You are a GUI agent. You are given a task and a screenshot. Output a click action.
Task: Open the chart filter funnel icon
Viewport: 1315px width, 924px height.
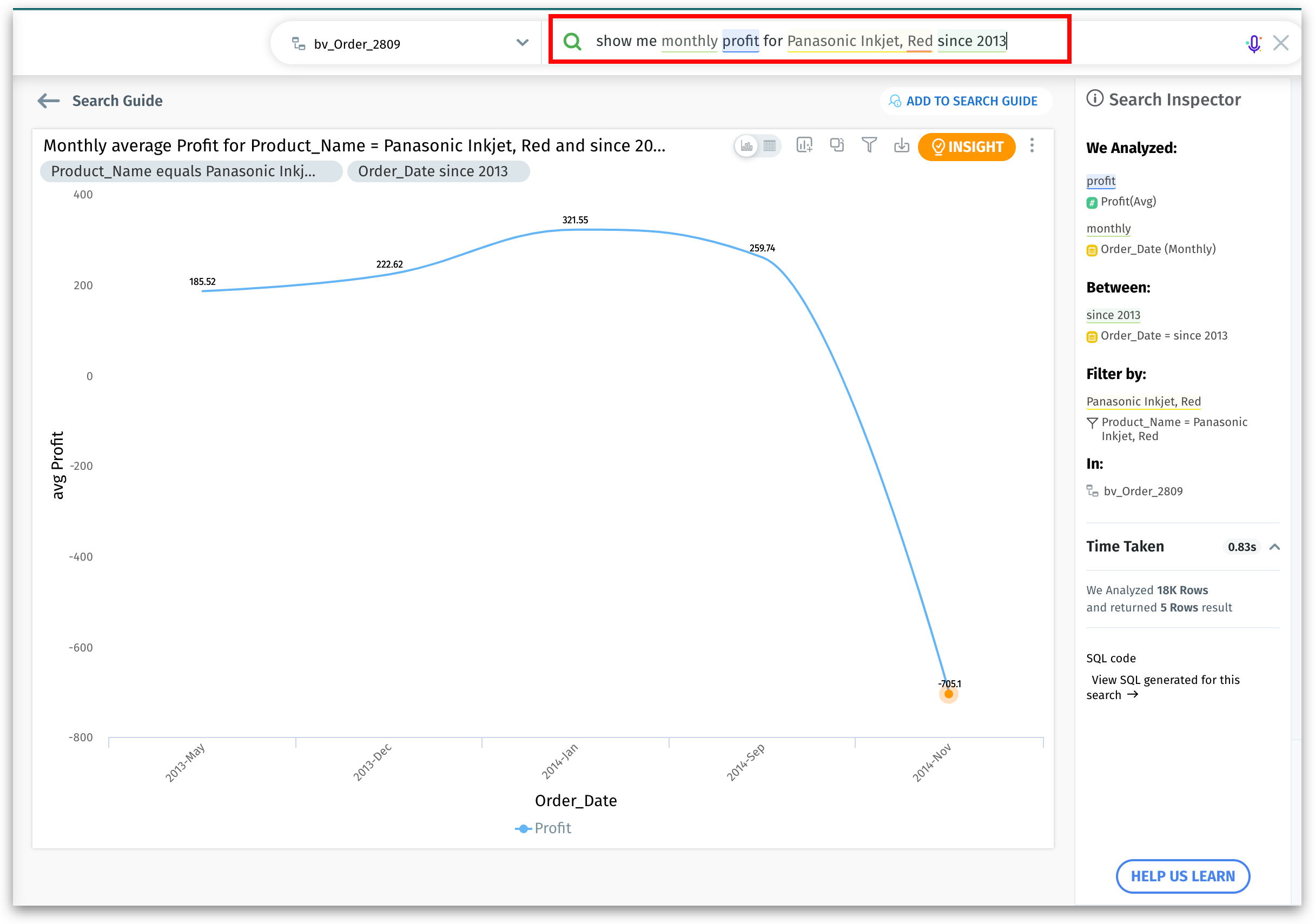click(869, 145)
